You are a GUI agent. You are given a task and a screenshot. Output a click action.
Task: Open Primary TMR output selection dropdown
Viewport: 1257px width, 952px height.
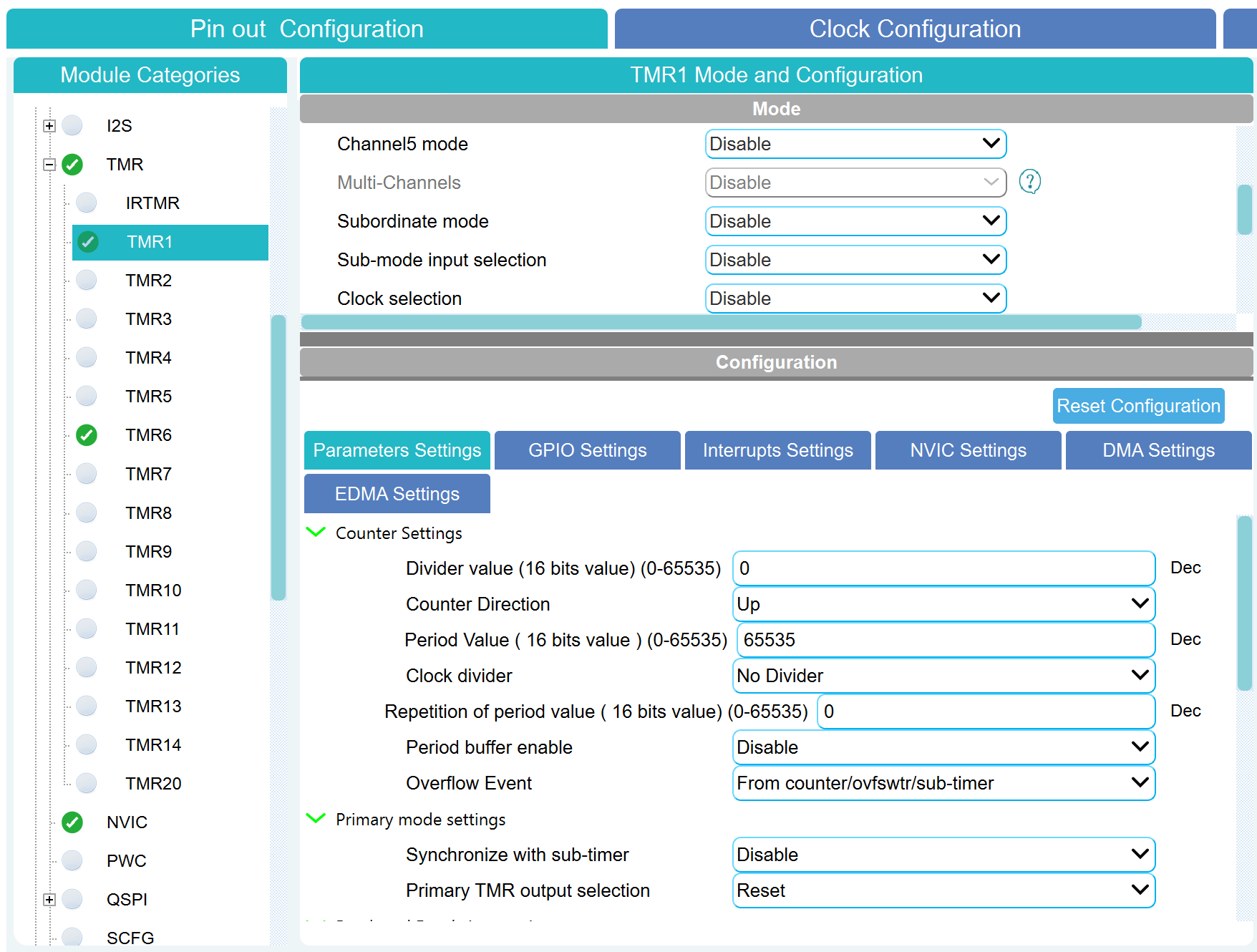[943, 890]
